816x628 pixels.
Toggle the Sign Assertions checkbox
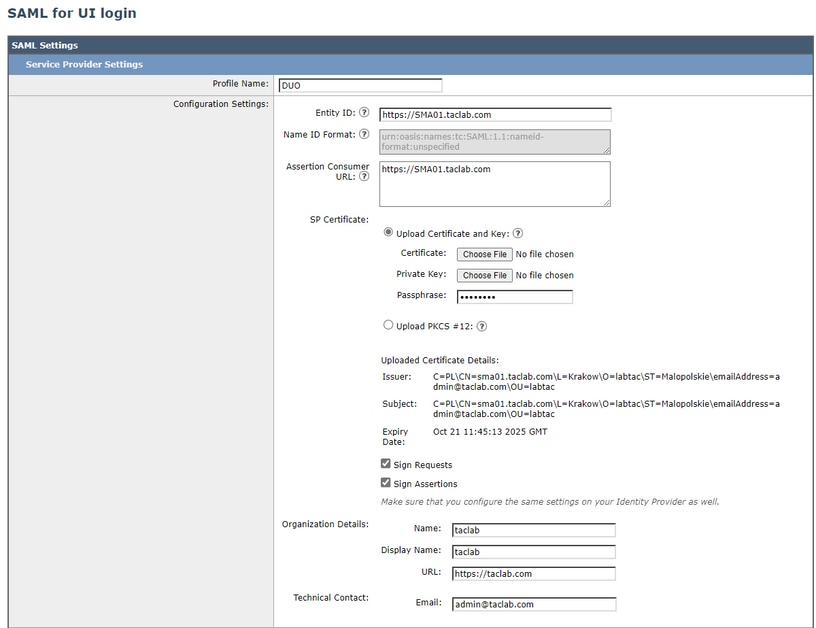click(386, 482)
